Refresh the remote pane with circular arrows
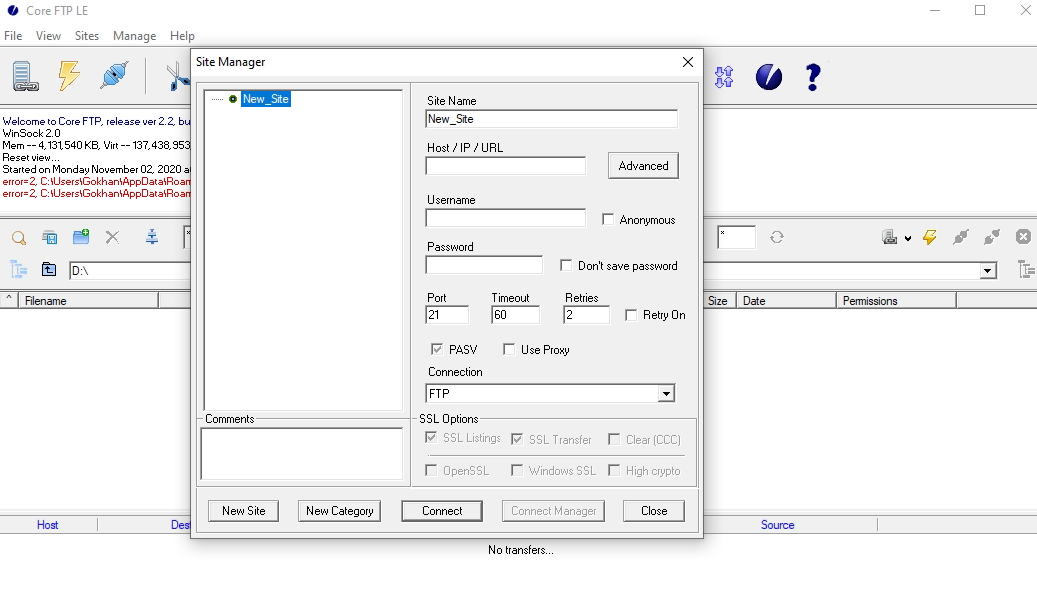 pyautogui.click(x=777, y=237)
